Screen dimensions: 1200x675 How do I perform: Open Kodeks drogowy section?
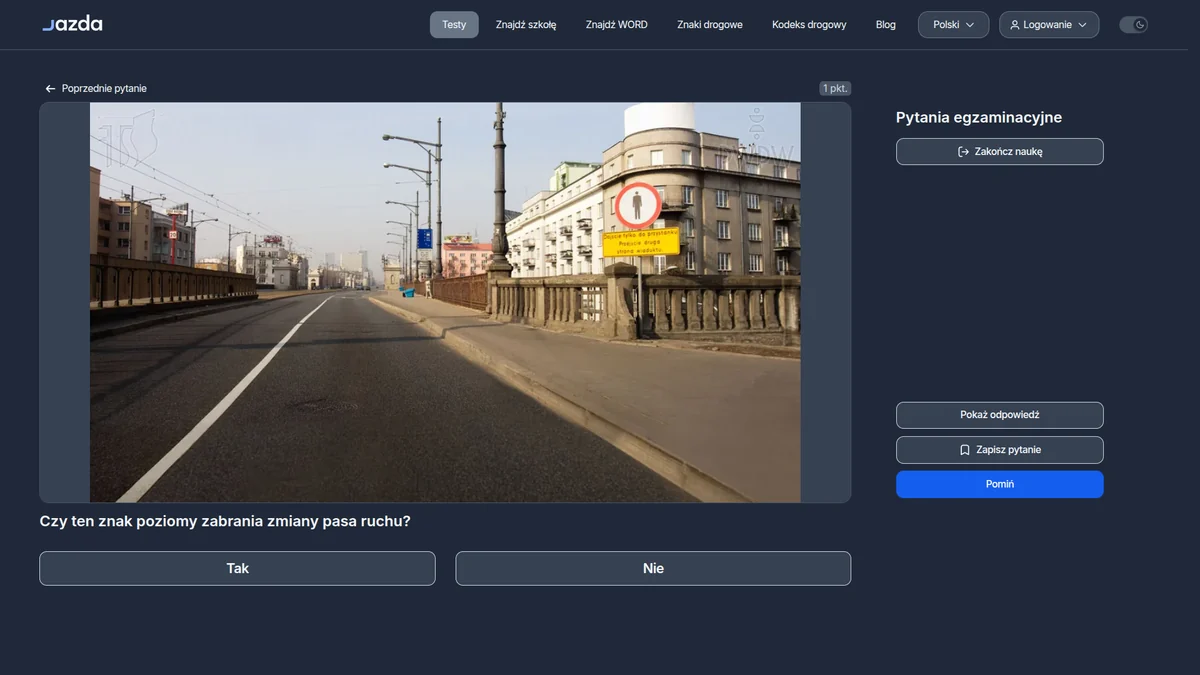[x=809, y=25]
